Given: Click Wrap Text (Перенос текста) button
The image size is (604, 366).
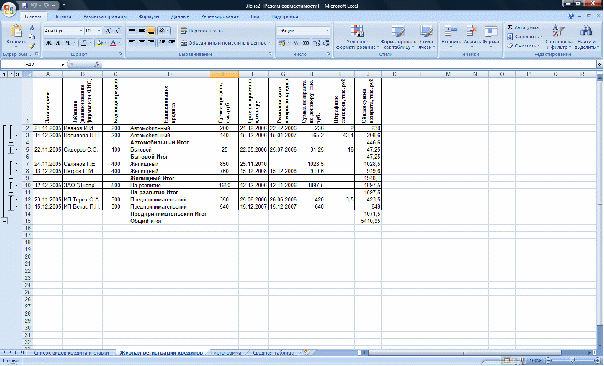Looking at the screenshot, I should click(x=202, y=31).
